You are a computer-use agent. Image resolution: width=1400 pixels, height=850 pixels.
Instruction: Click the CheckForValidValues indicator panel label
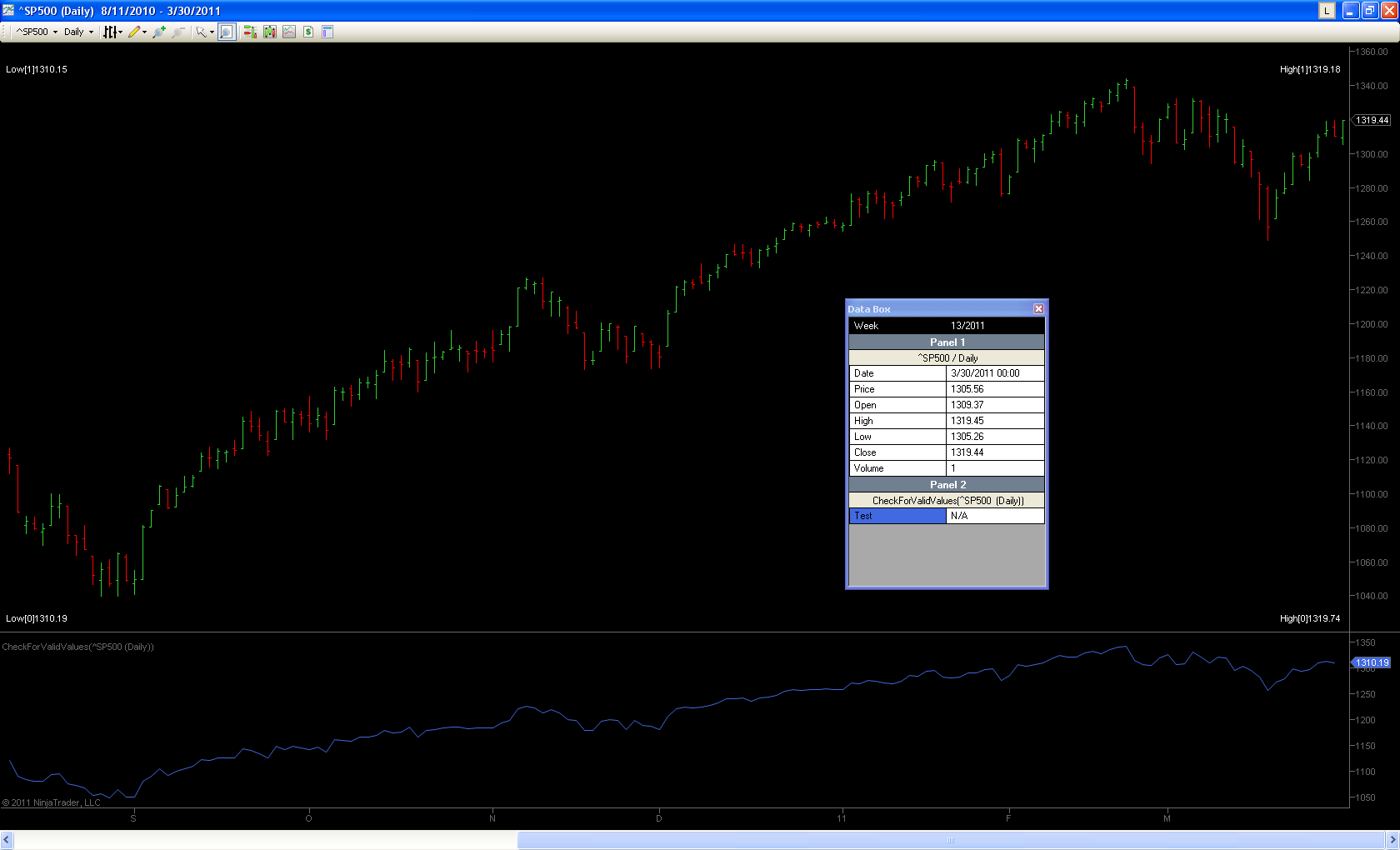[x=78, y=647]
